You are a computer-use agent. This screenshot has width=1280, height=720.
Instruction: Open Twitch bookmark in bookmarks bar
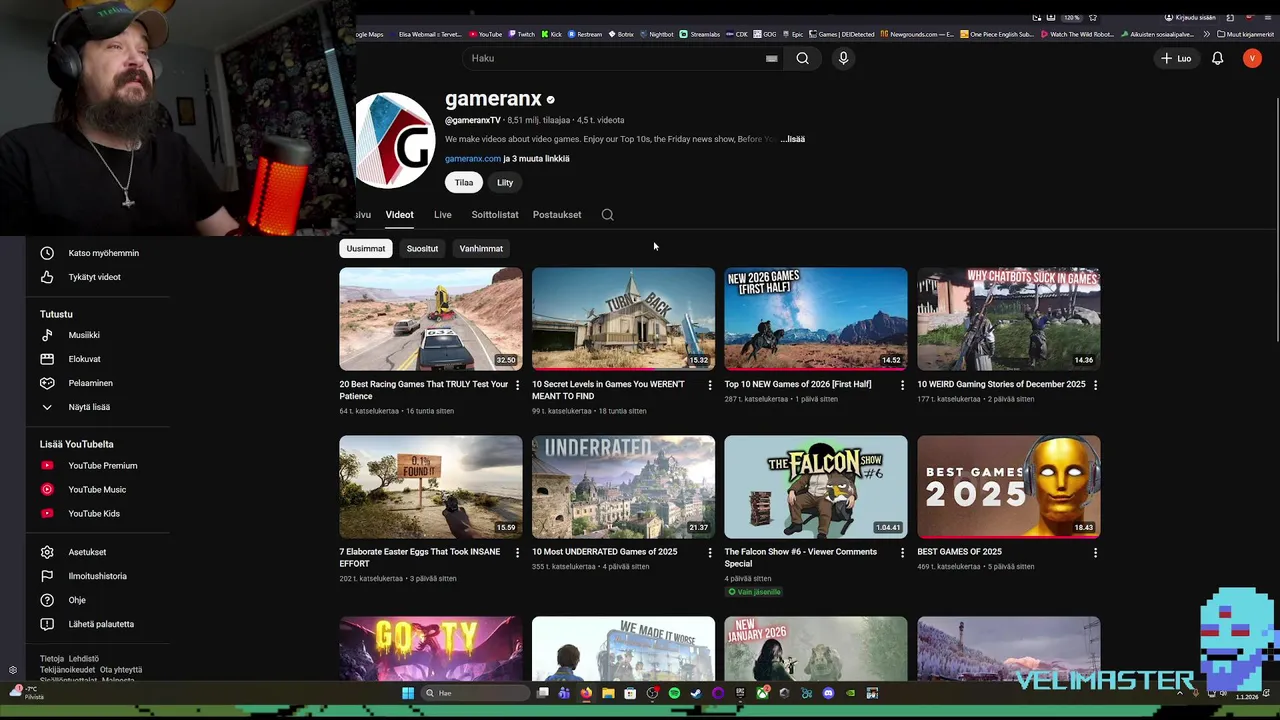(521, 34)
